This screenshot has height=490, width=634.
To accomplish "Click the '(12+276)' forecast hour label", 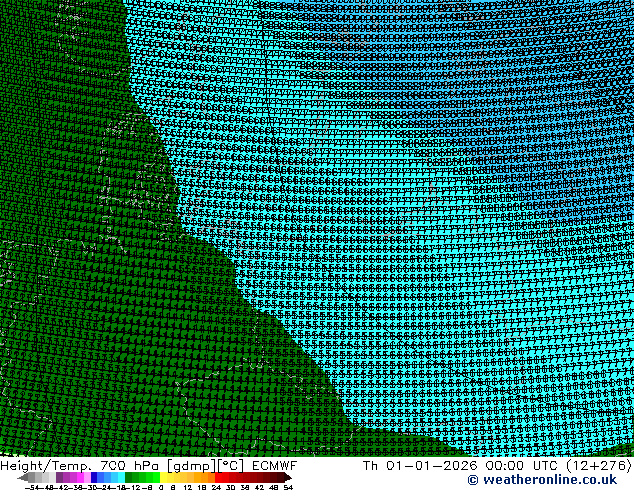I will pyautogui.click(x=598, y=466).
